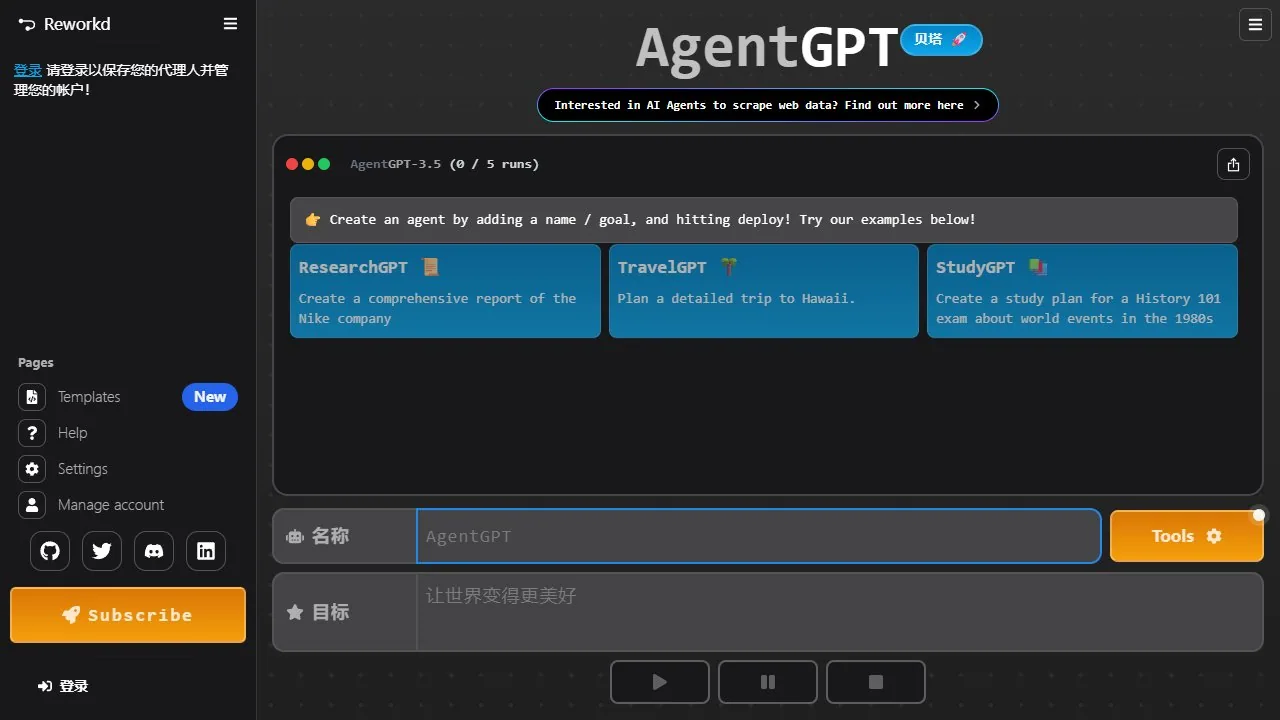Click the 'Create an agent' instruction message
Image resolution: width=1280 pixels, height=720 pixels.
764,220
